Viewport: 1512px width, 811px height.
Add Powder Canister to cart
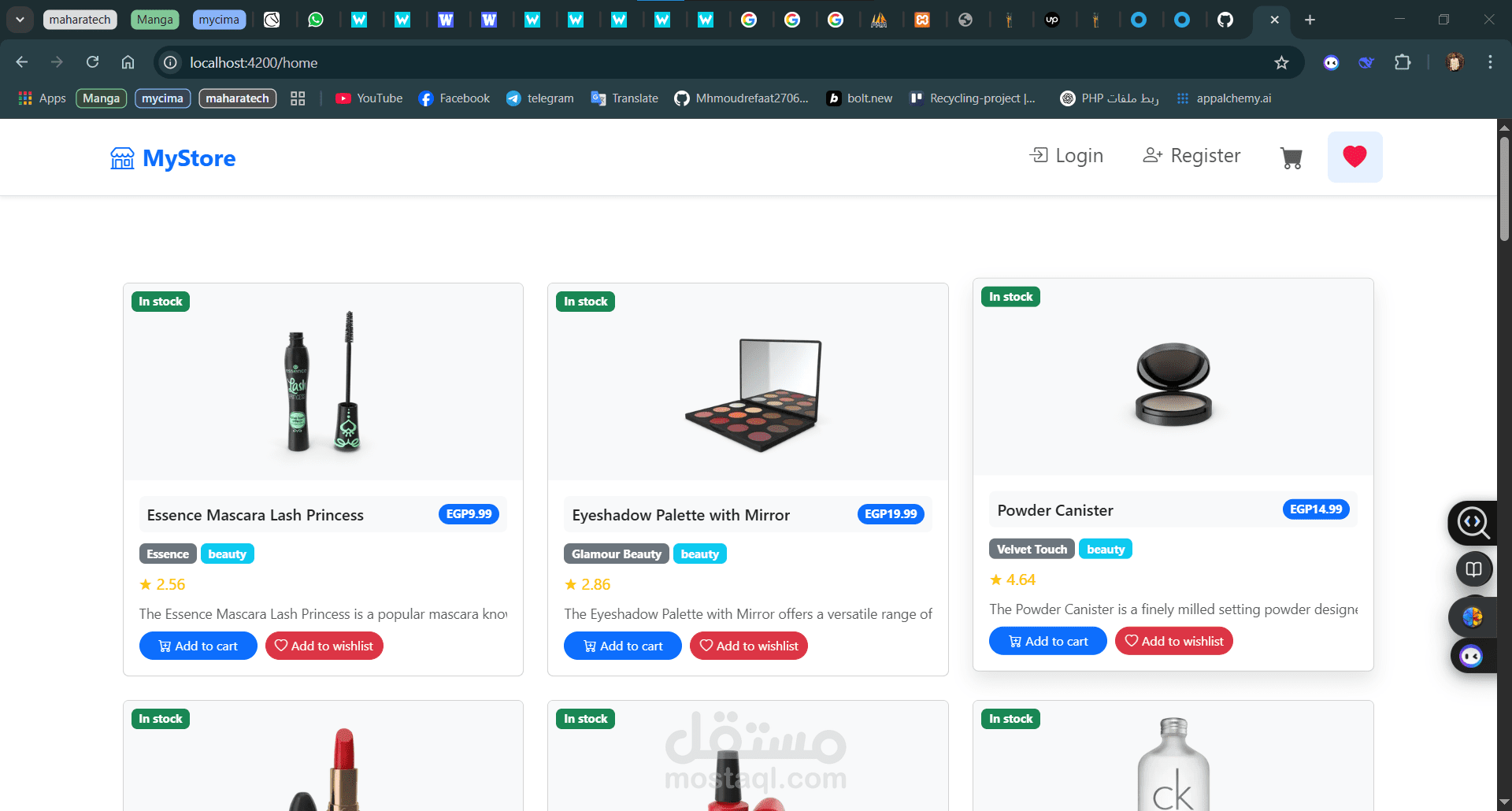1048,641
